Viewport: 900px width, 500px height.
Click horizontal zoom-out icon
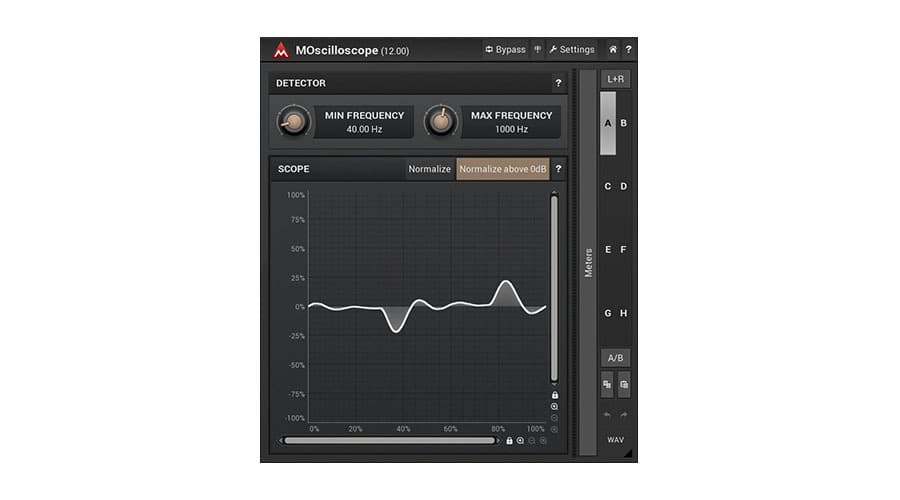point(532,441)
